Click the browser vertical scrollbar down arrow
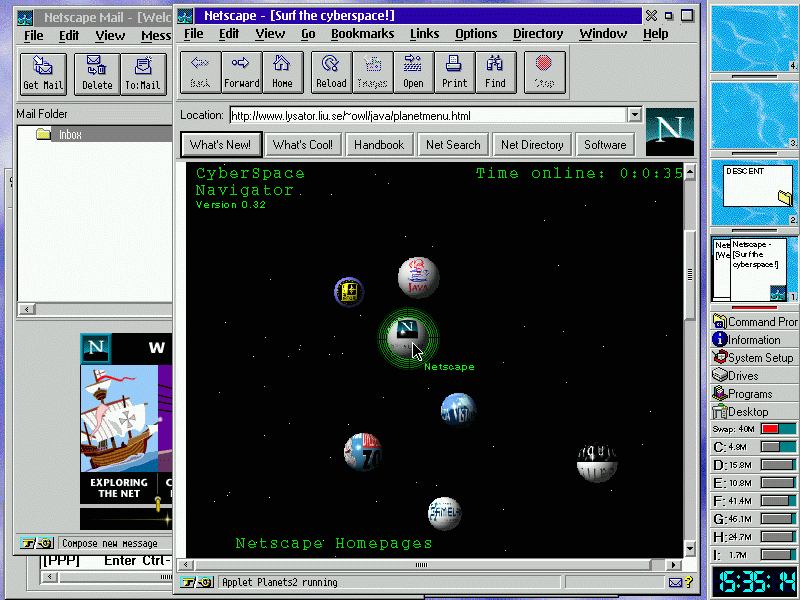The image size is (800, 600). (689, 549)
